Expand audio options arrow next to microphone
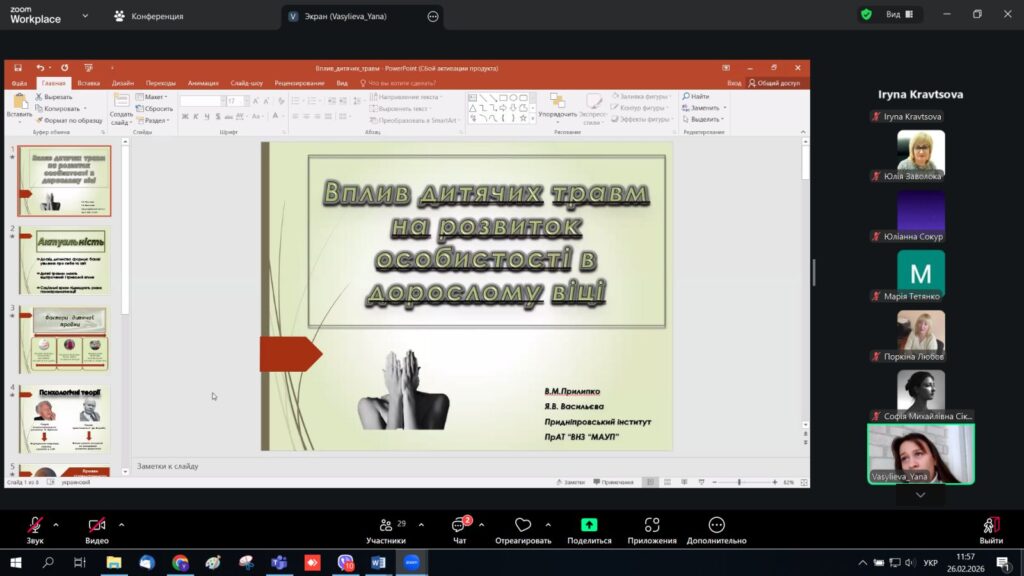 point(56,524)
